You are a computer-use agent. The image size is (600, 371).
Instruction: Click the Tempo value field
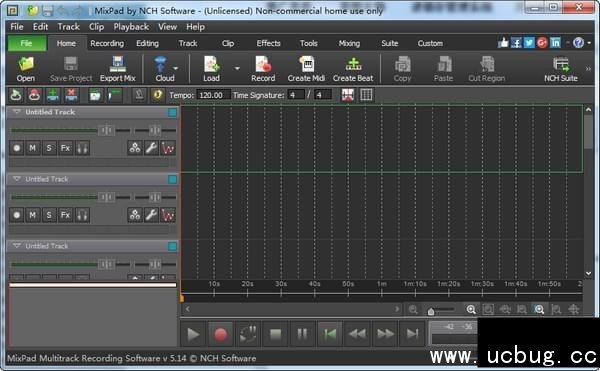coord(213,95)
